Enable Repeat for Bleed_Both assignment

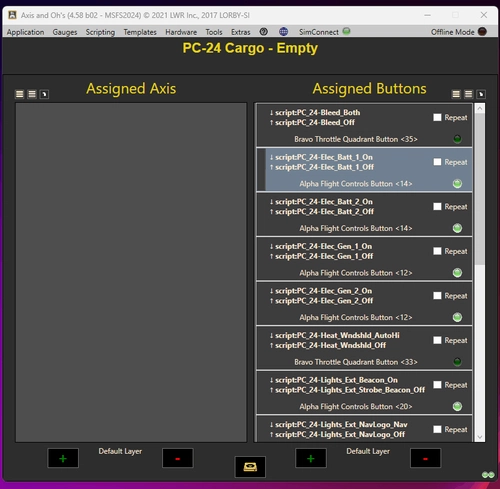click(x=437, y=117)
